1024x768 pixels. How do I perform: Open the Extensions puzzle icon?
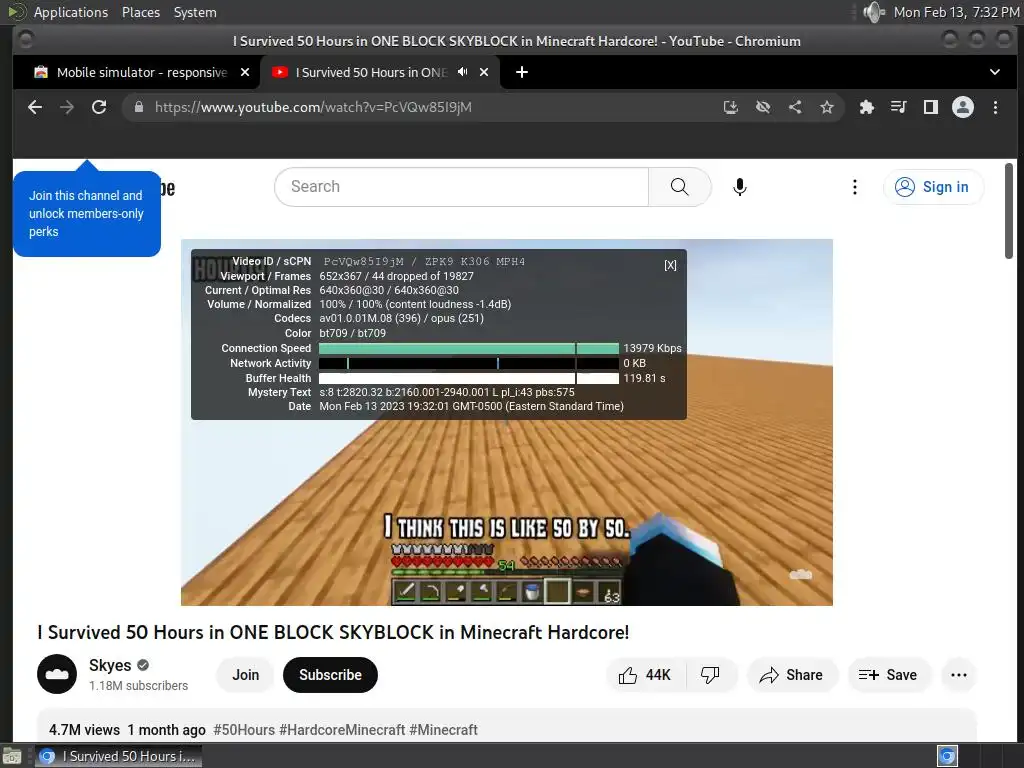coord(867,107)
